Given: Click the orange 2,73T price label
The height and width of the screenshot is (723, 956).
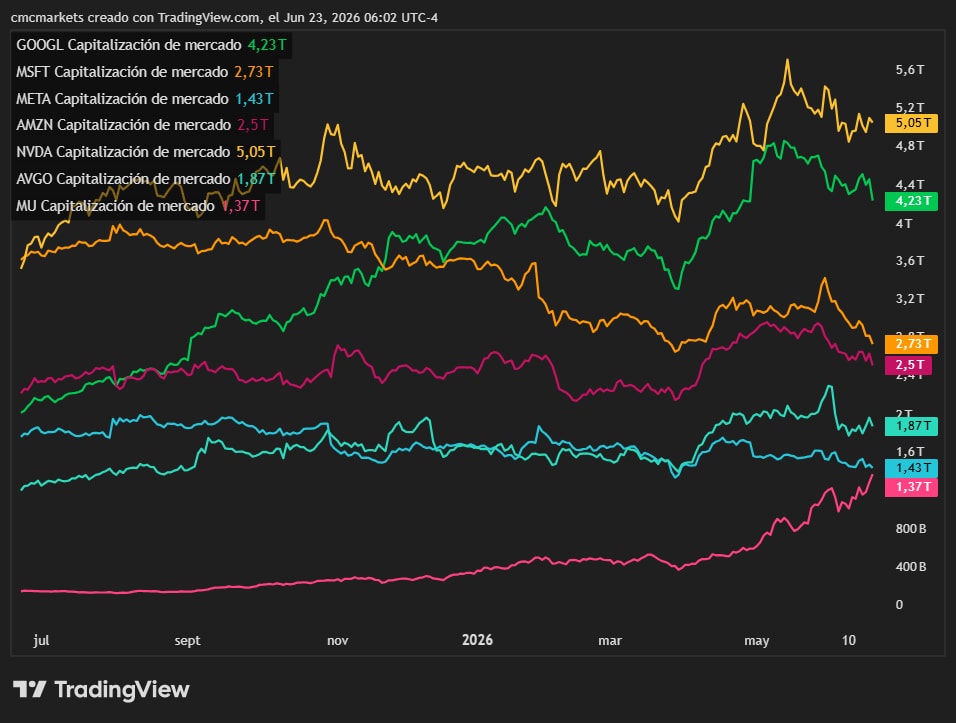Looking at the screenshot, I should pyautogui.click(x=911, y=344).
